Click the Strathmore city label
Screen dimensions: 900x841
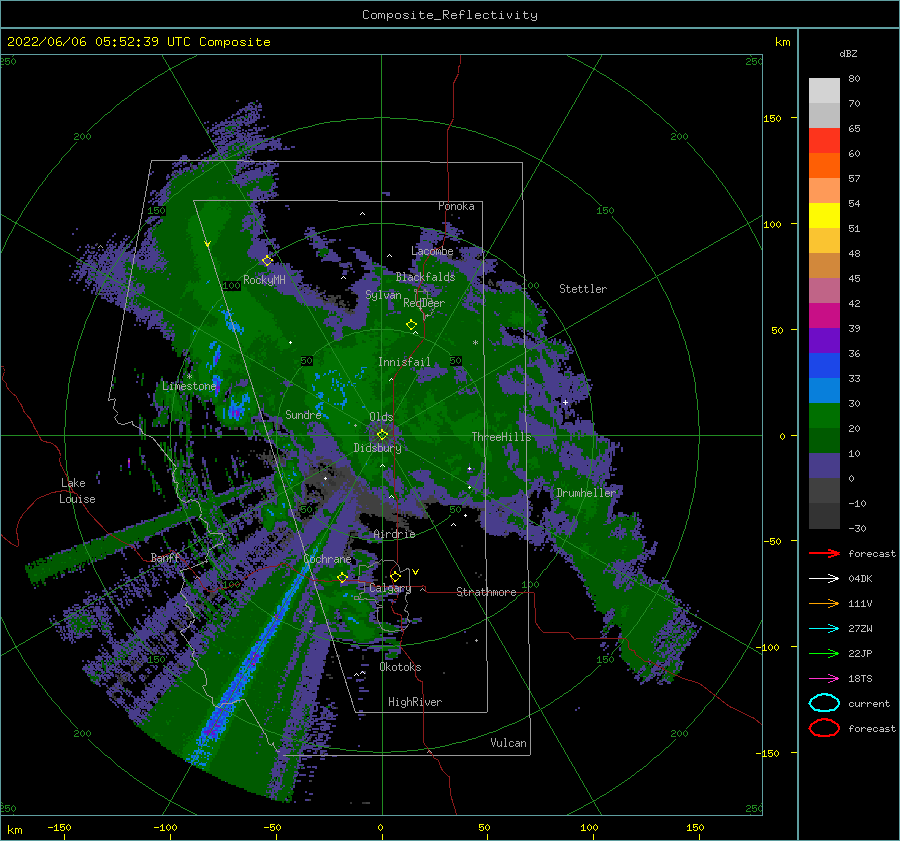pos(486,592)
